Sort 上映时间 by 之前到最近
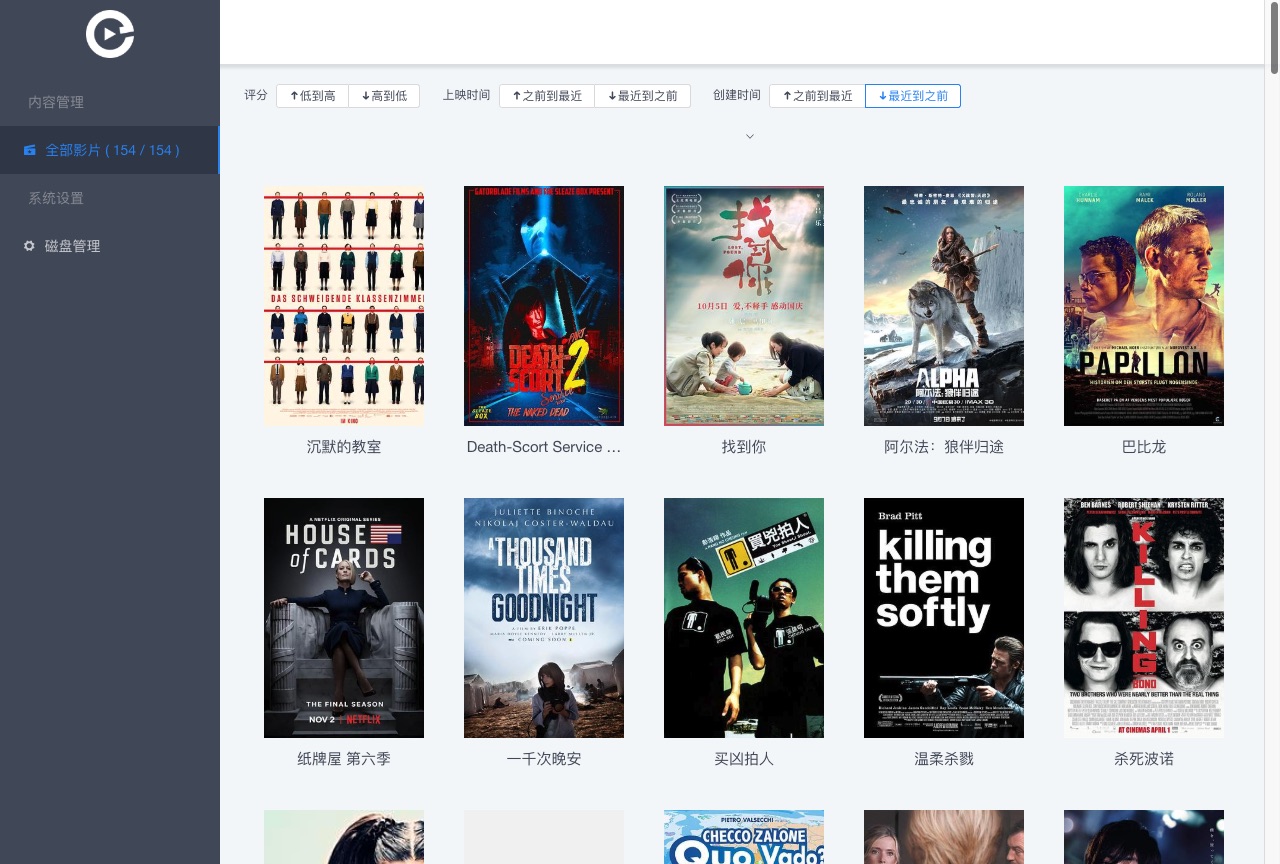Screen dimensions: 1280x864 (547, 96)
